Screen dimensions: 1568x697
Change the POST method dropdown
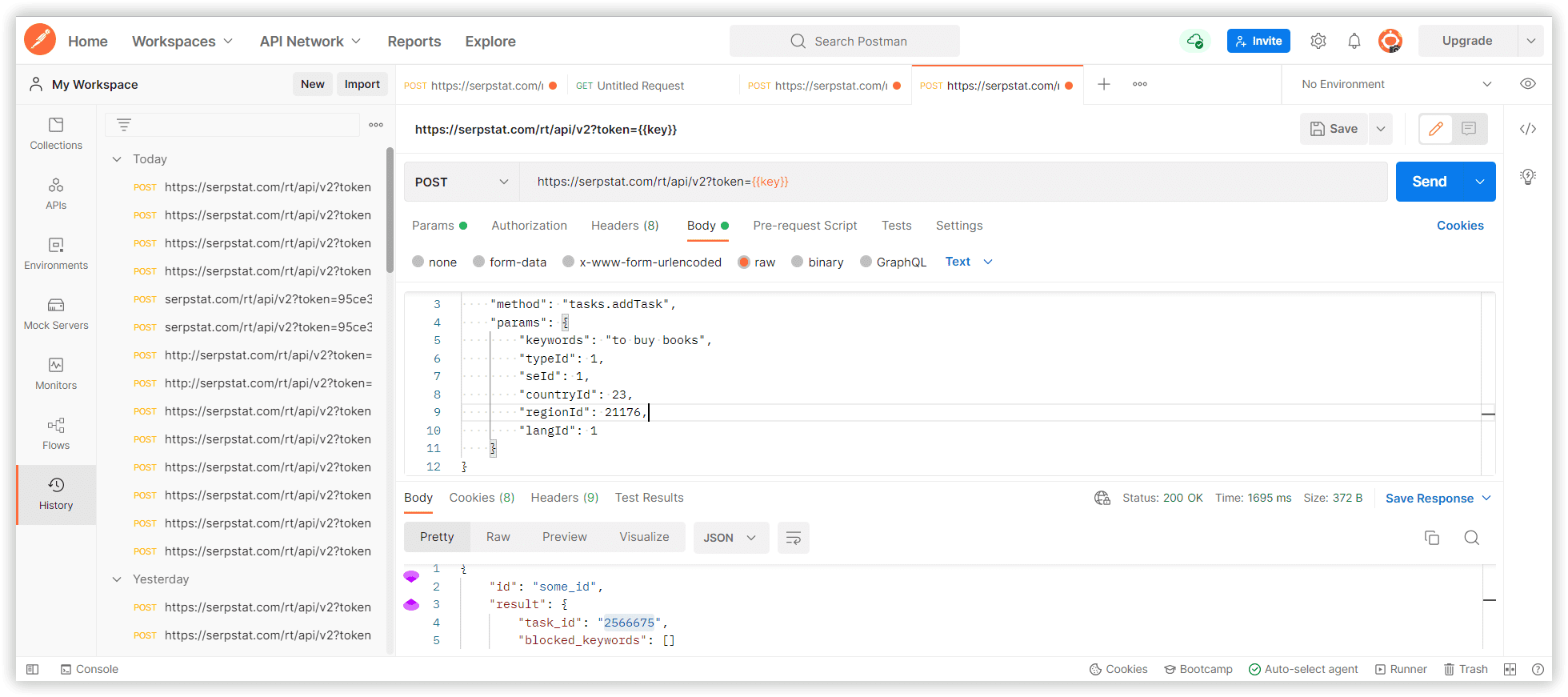tap(462, 182)
